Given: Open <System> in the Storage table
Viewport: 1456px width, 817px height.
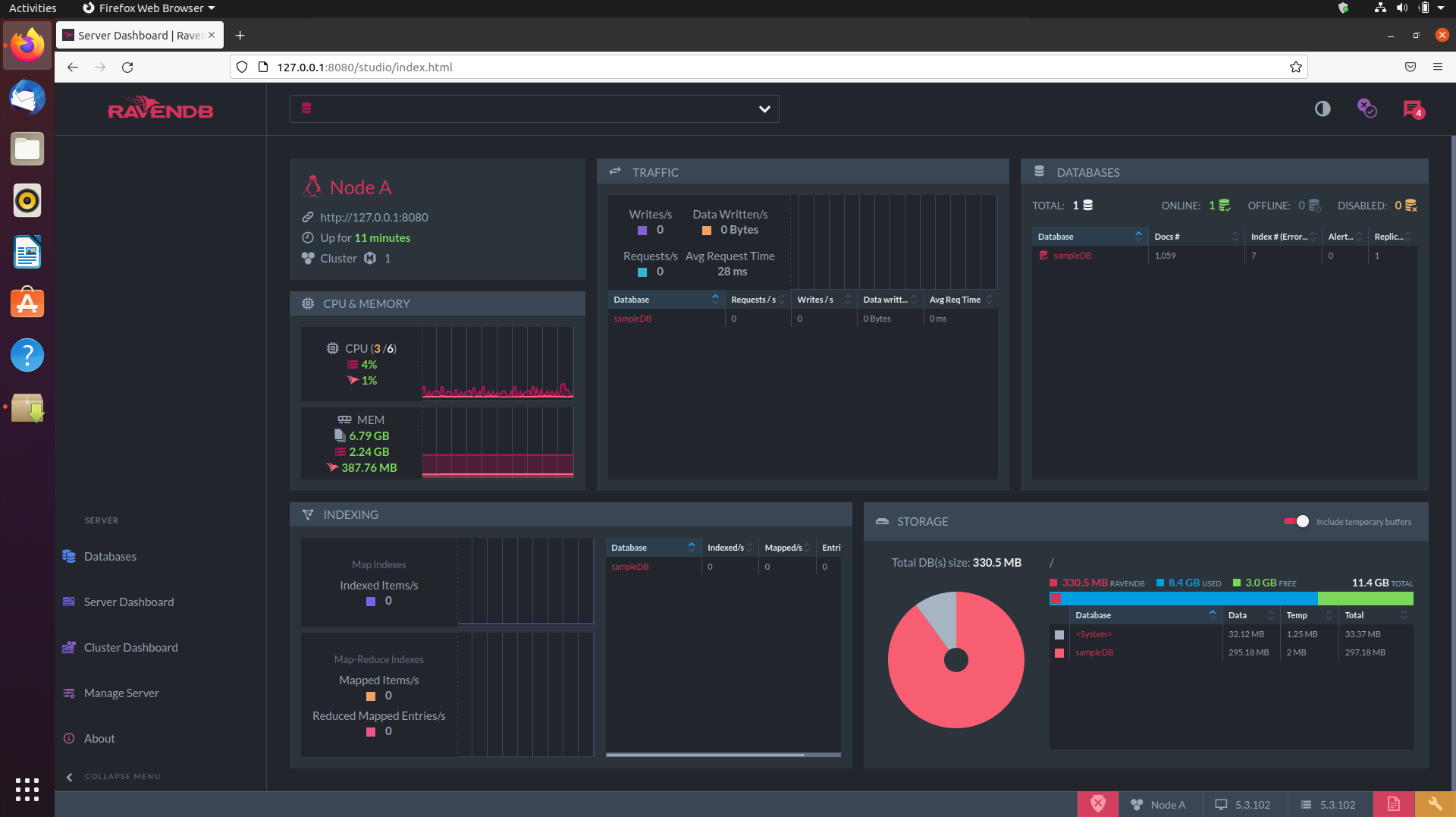Looking at the screenshot, I should coord(1093,634).
